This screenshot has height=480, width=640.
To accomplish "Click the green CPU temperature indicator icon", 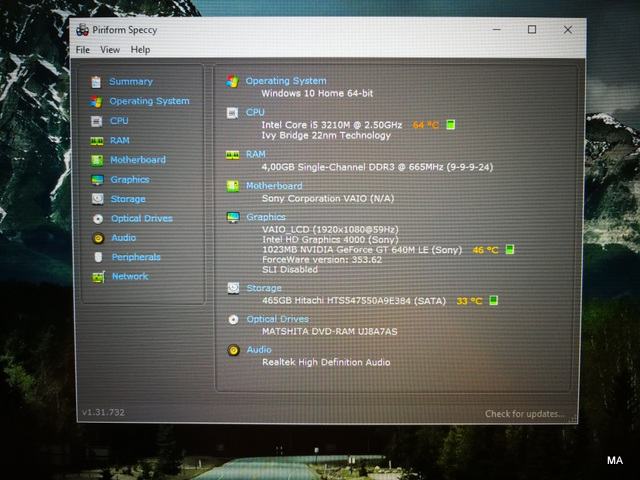I will tap(451, 124).
